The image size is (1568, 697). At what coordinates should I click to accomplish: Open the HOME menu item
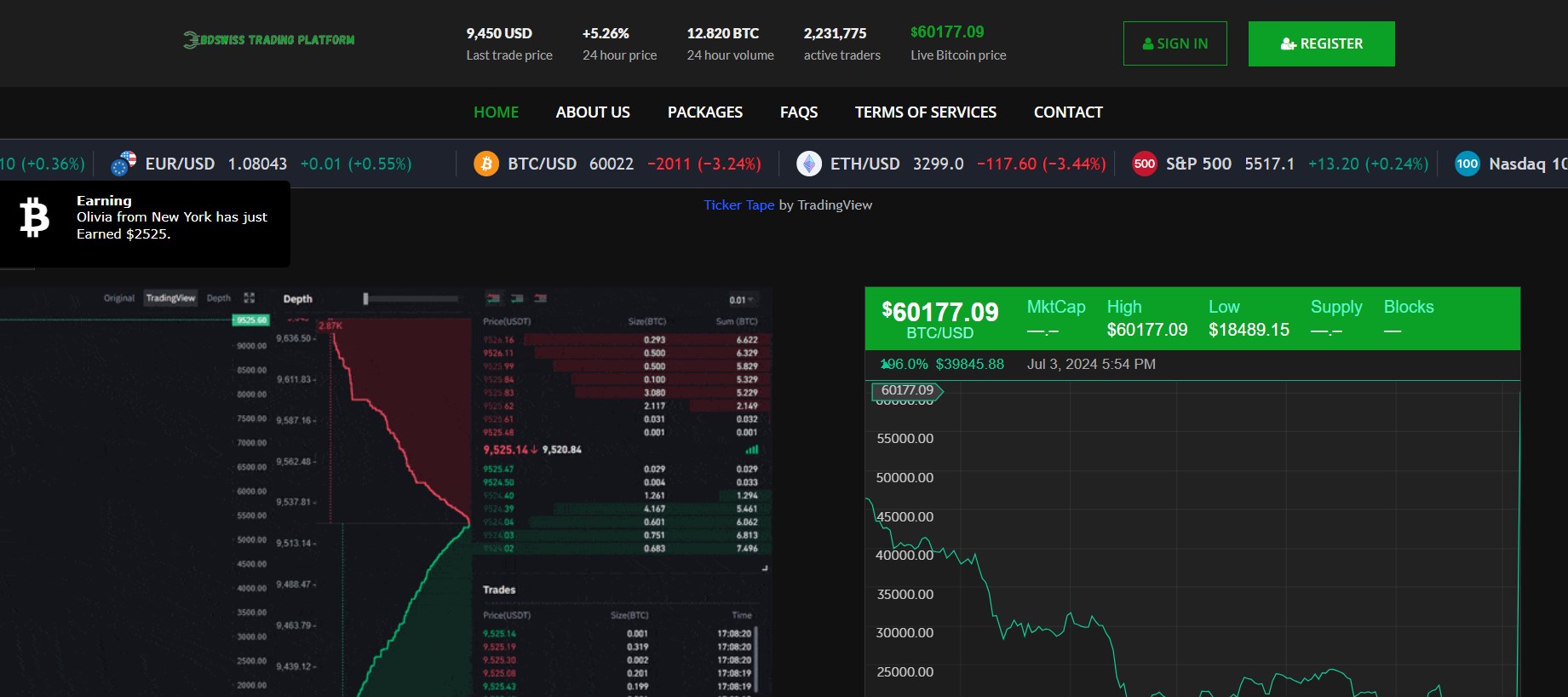(496, 112)
